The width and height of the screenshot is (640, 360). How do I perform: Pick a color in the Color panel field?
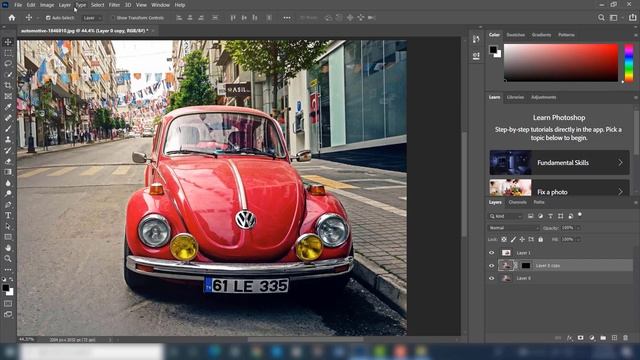561,62
